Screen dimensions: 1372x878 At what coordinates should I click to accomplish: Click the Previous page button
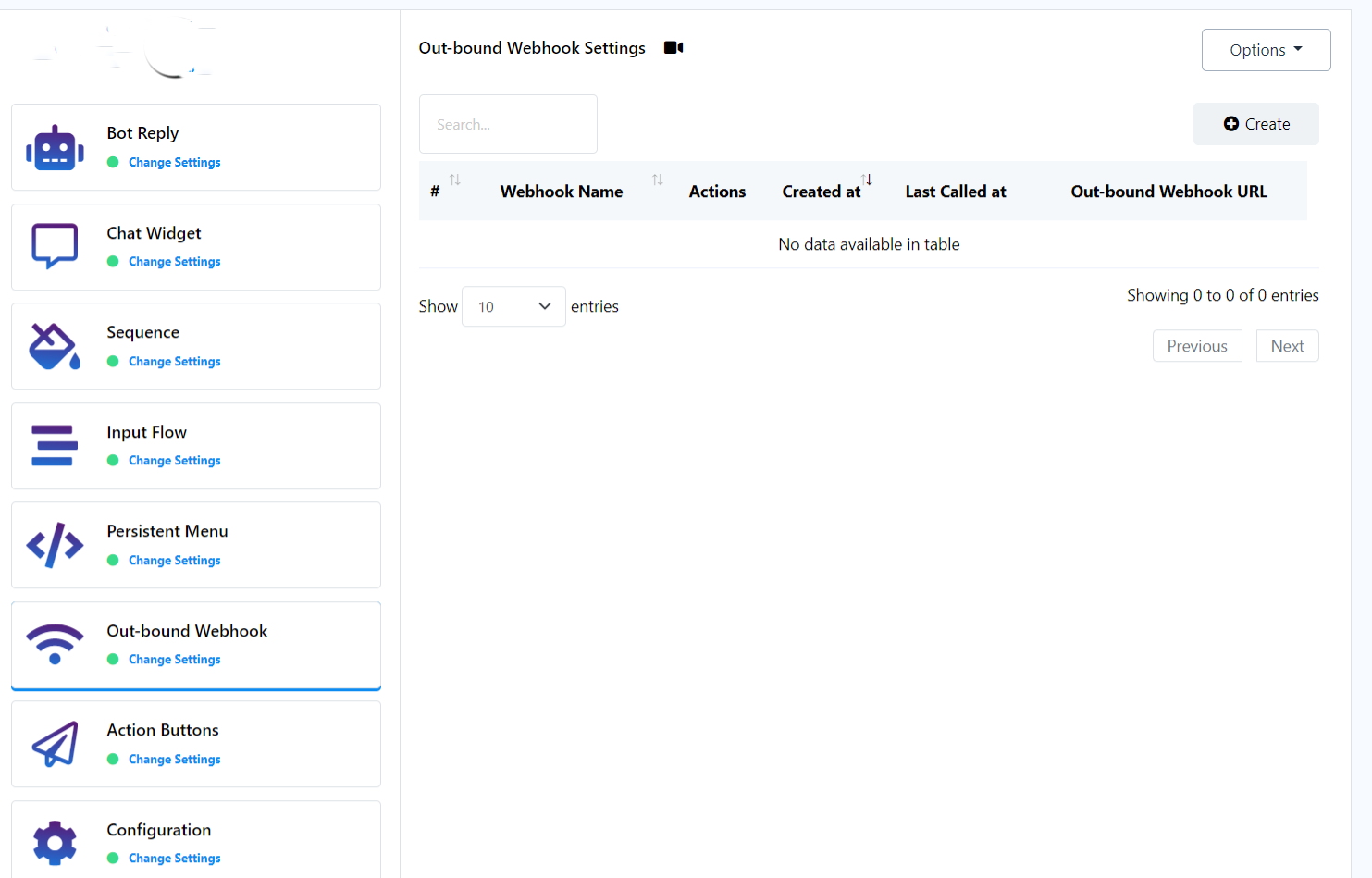pos(1196,346)
